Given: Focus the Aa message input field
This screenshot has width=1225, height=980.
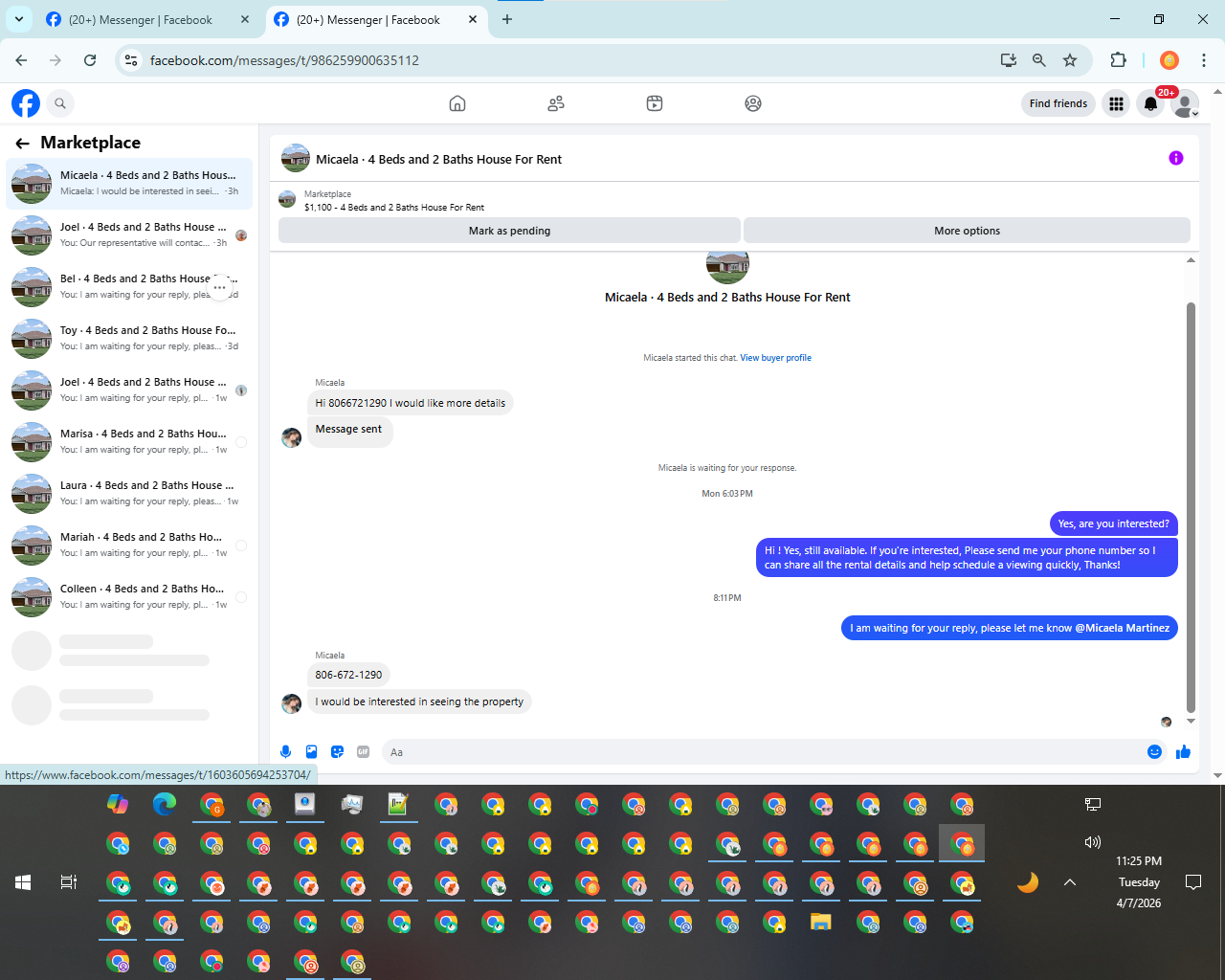Looking at the screenshot, I should click(x=766, y=752).
